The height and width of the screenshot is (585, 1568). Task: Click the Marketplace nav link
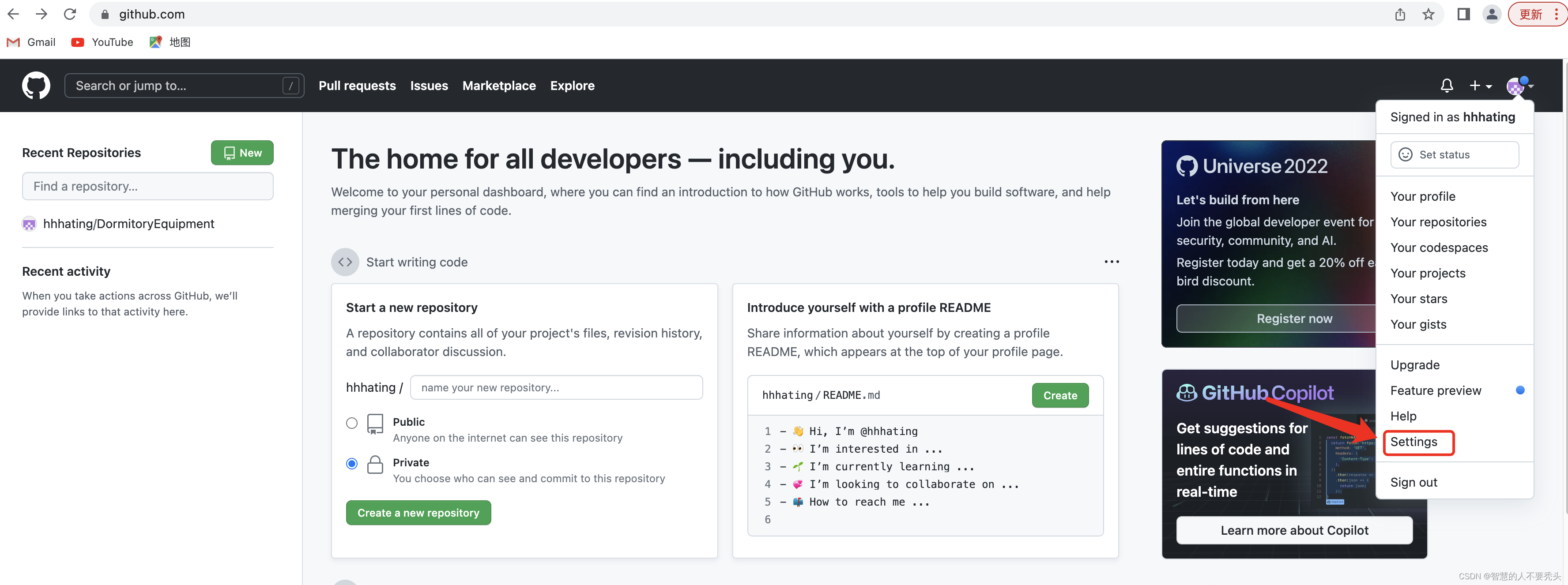(498, 86)
